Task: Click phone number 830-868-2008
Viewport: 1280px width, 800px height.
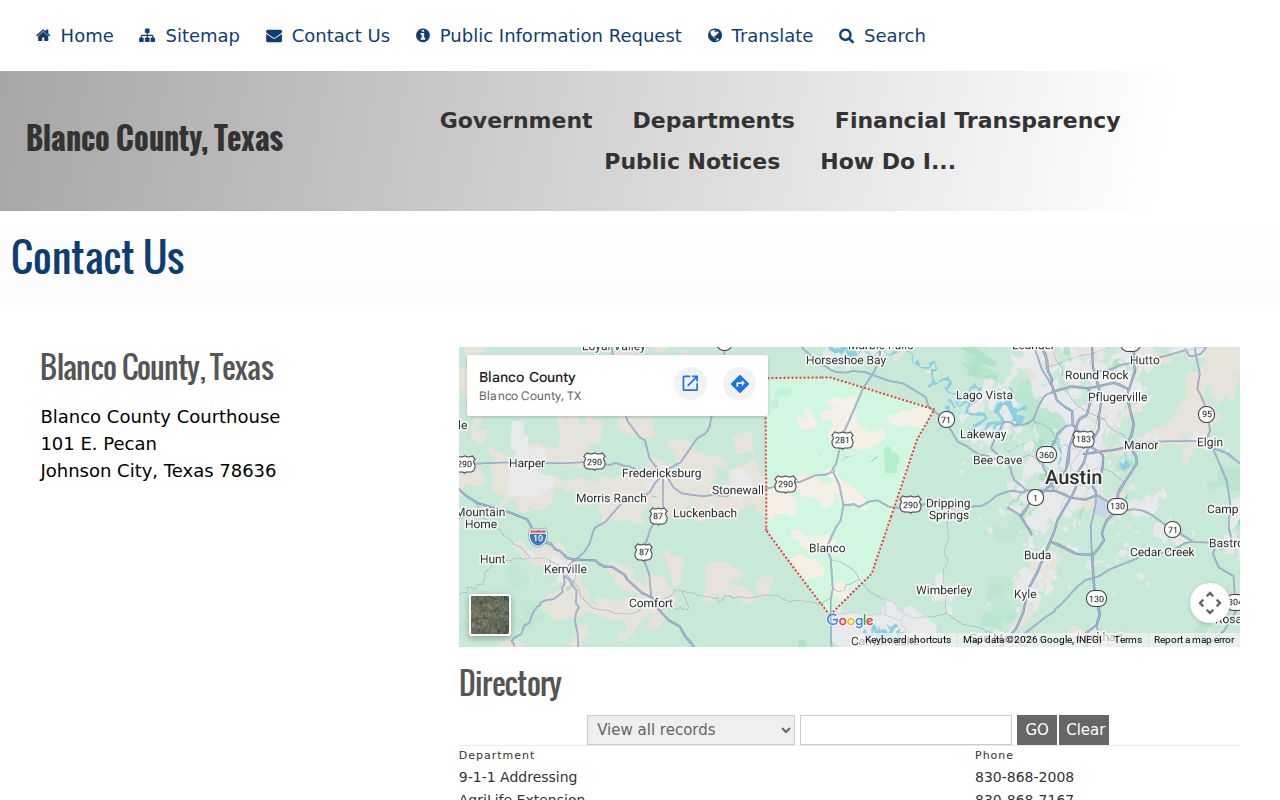Action: click(1024, 777)
